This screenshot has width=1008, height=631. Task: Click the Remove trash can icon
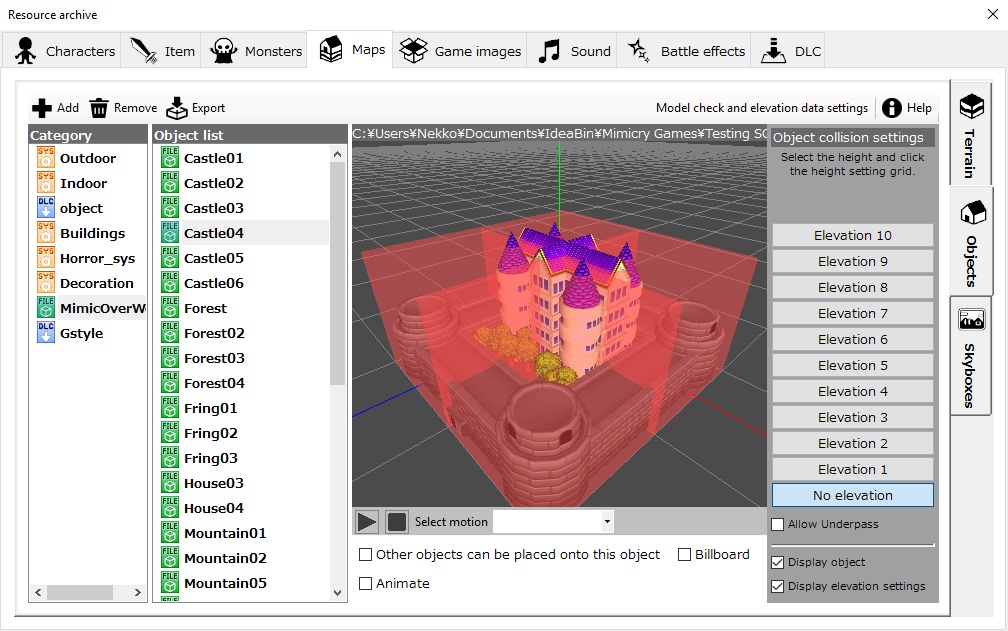click(99, 108)
